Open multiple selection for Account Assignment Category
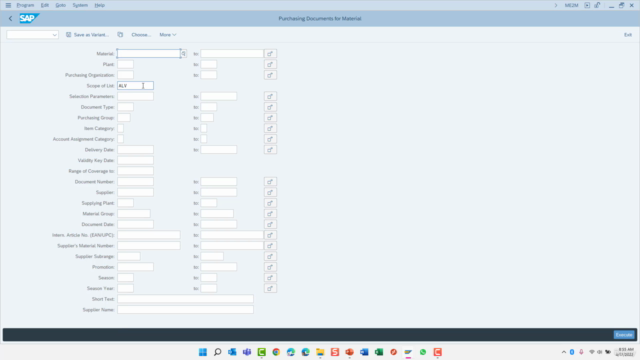640x360 pixels. coord(270,139)
